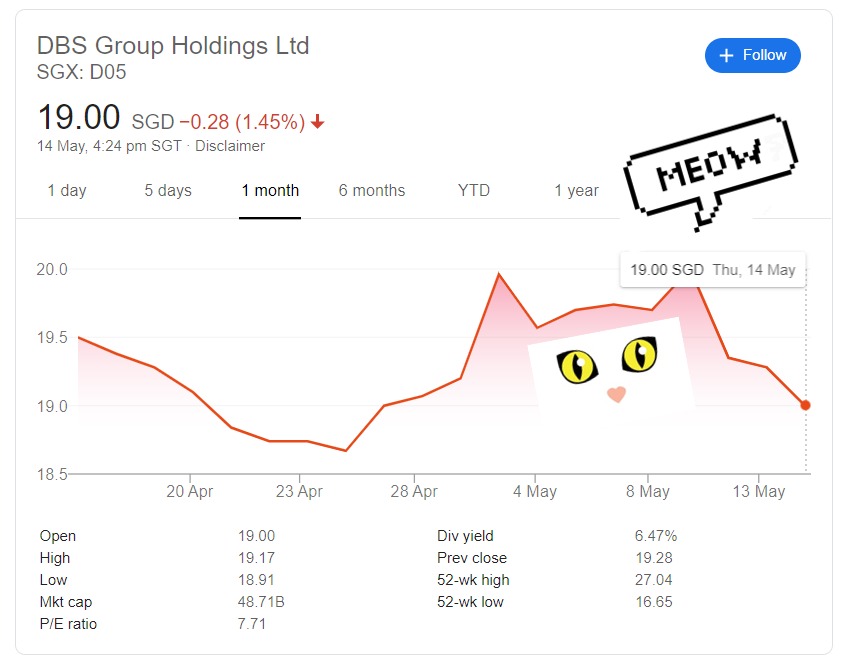Click the red down arrow price indicator
Viewport: 846px width, 665px height.
coord(318,121)
